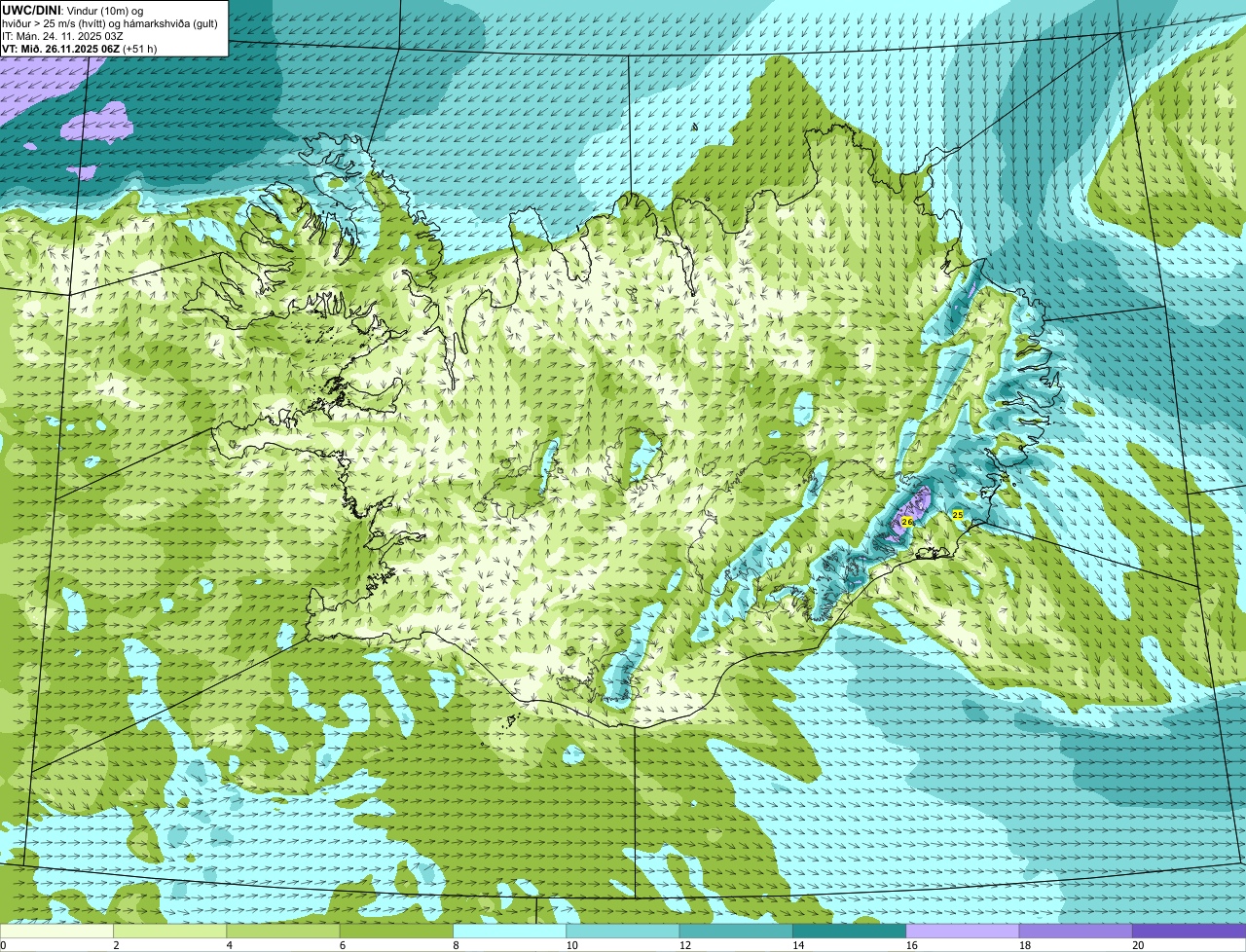The width and height of the screenshot is (1246, 952).
Task: Select the 18–20 purple legend swatch
Action: (1076, 931)
